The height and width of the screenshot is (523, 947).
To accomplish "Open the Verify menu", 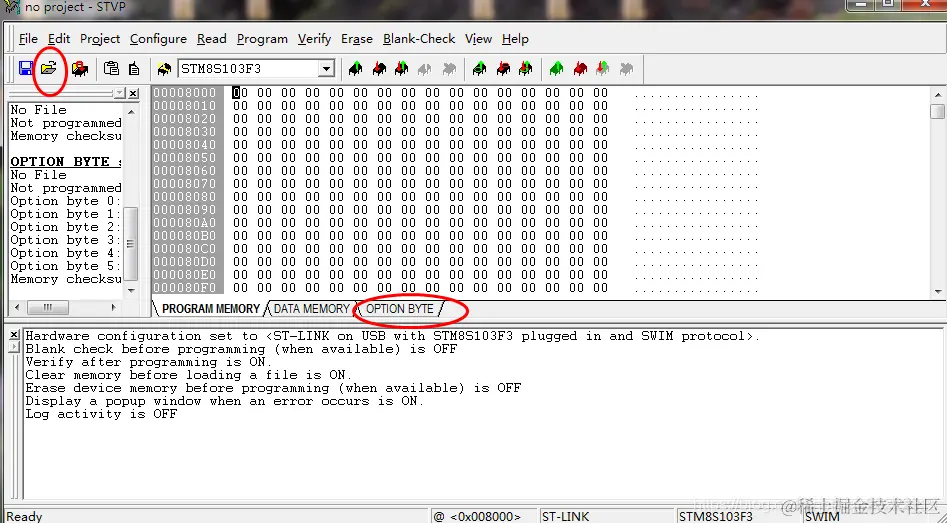I will [314, 39].
